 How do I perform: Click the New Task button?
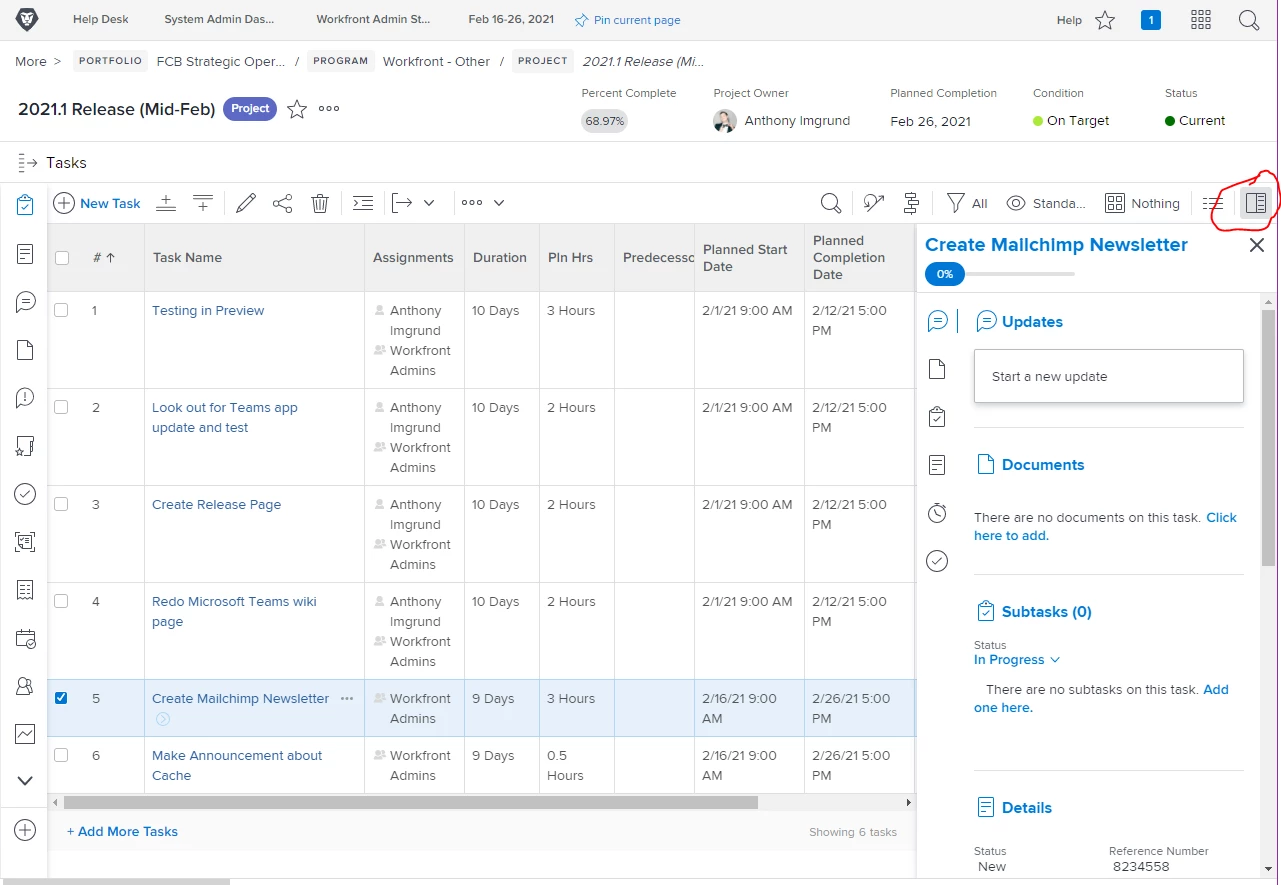click(97, 203)
